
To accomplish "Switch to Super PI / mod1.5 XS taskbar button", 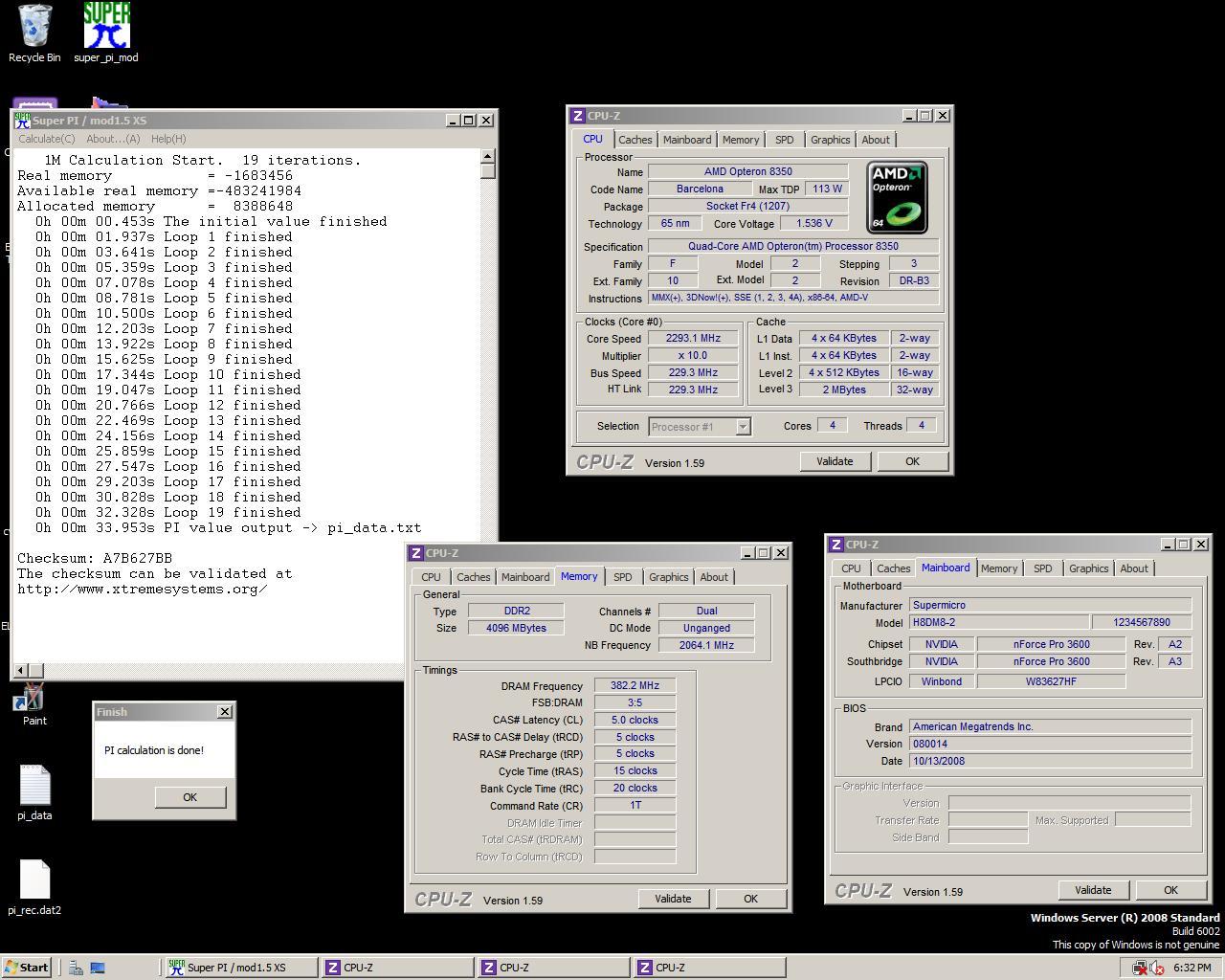I will click(240, 968).
